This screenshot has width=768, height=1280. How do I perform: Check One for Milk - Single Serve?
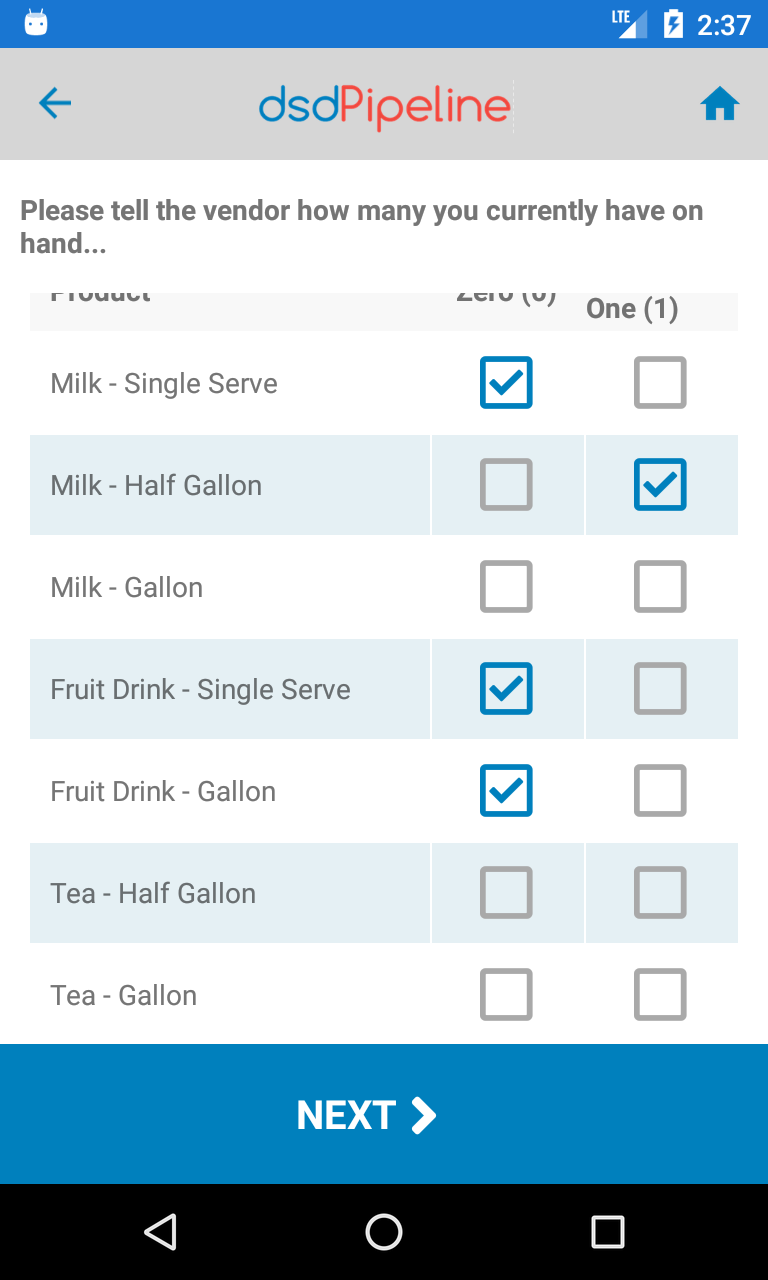(x=660, y=382)
